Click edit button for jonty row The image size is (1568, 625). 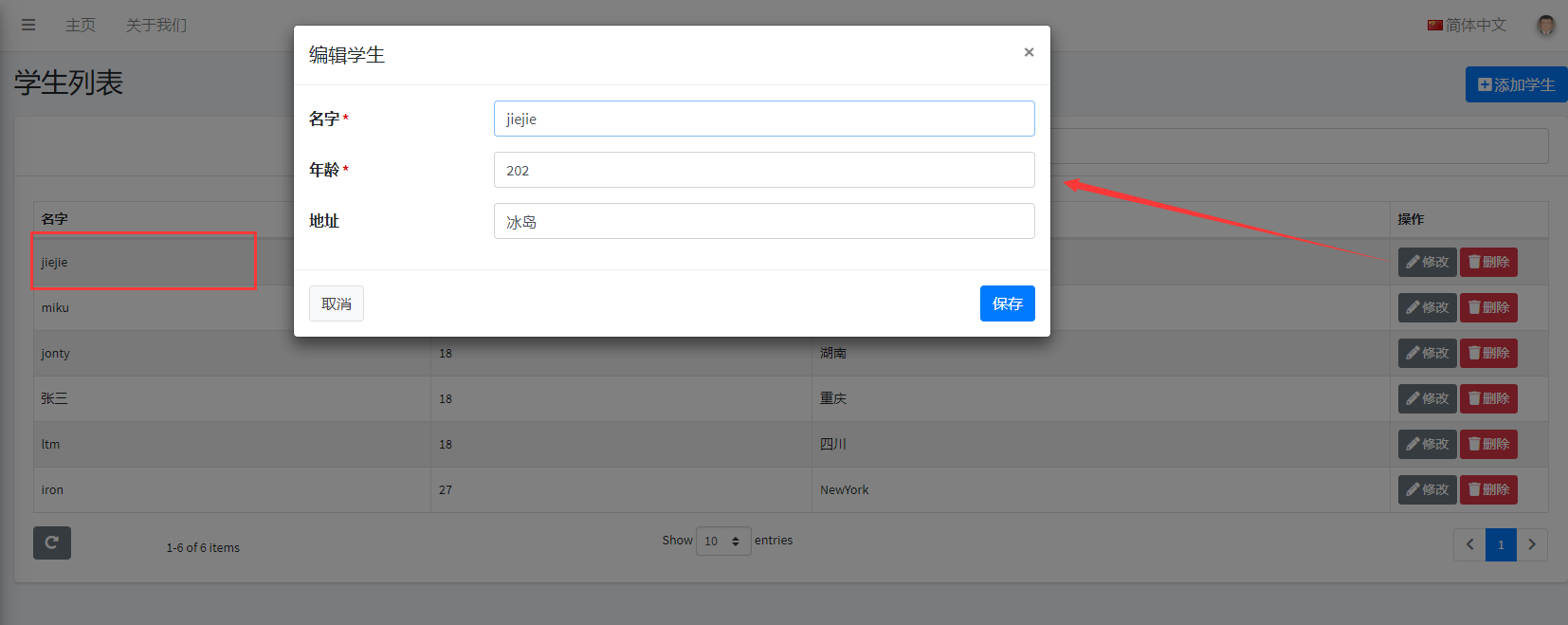[x=1427, y=353]
